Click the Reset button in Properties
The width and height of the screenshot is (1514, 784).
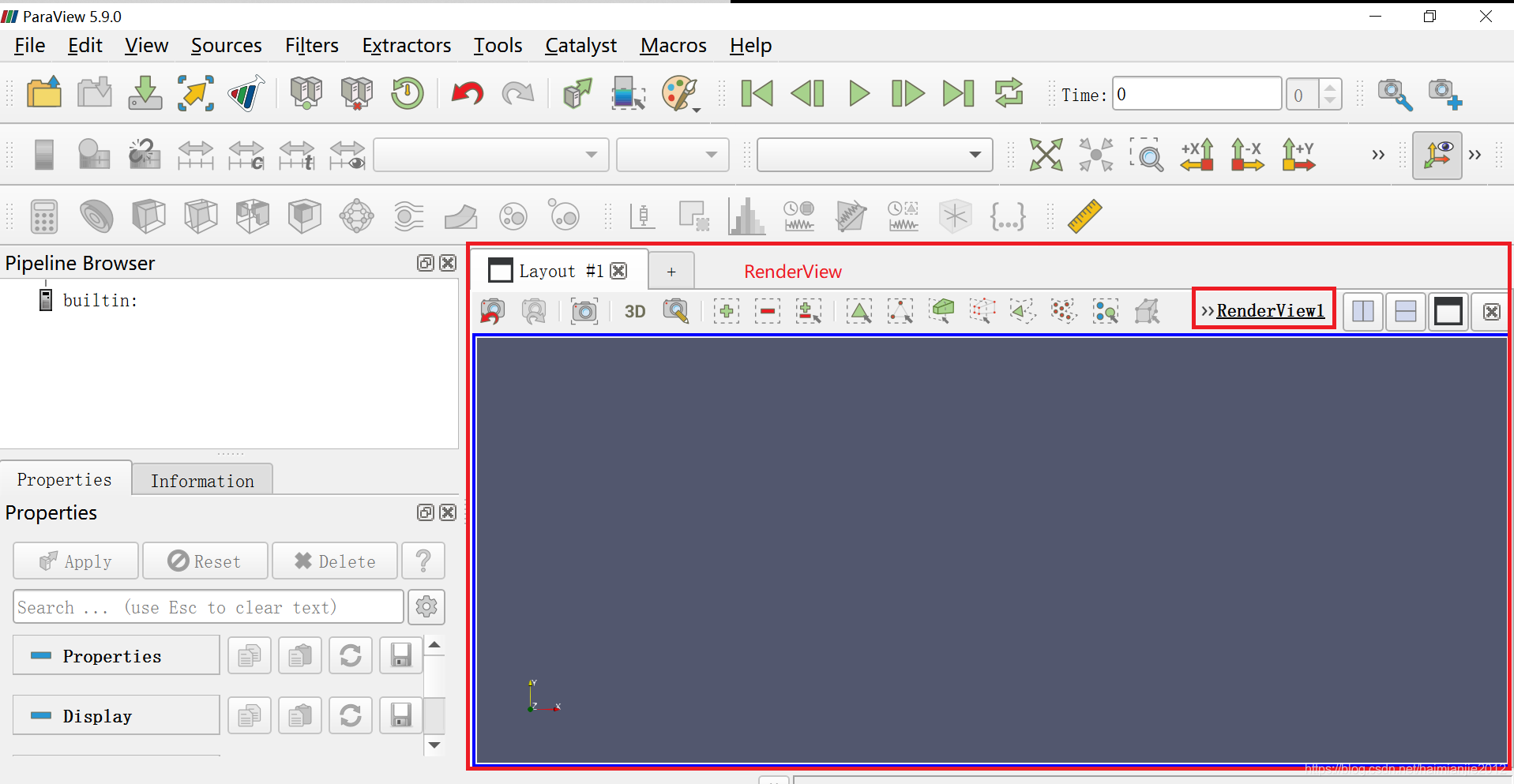205,561
